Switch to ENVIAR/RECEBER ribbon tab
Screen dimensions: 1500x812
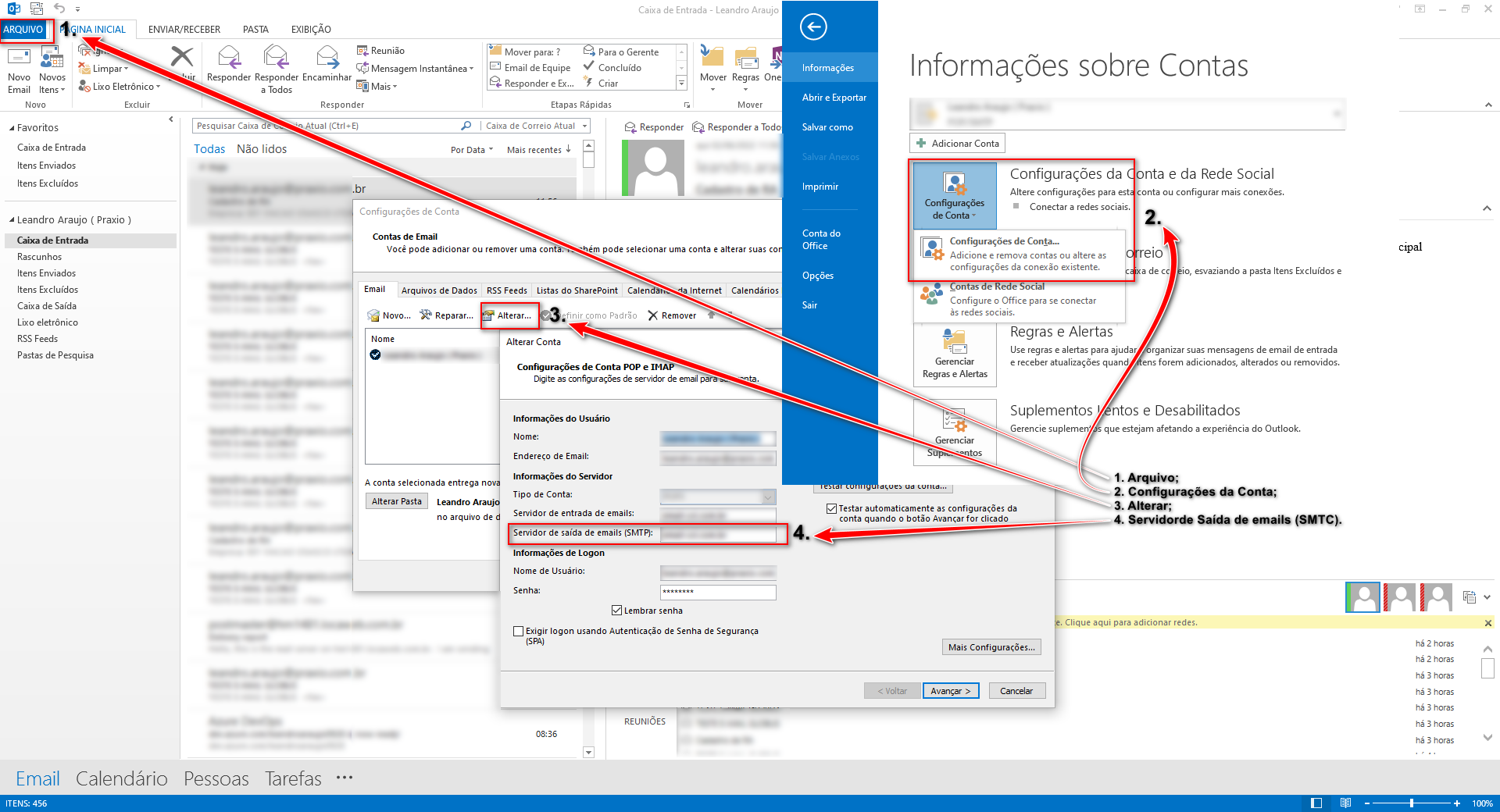pos(184,30)
